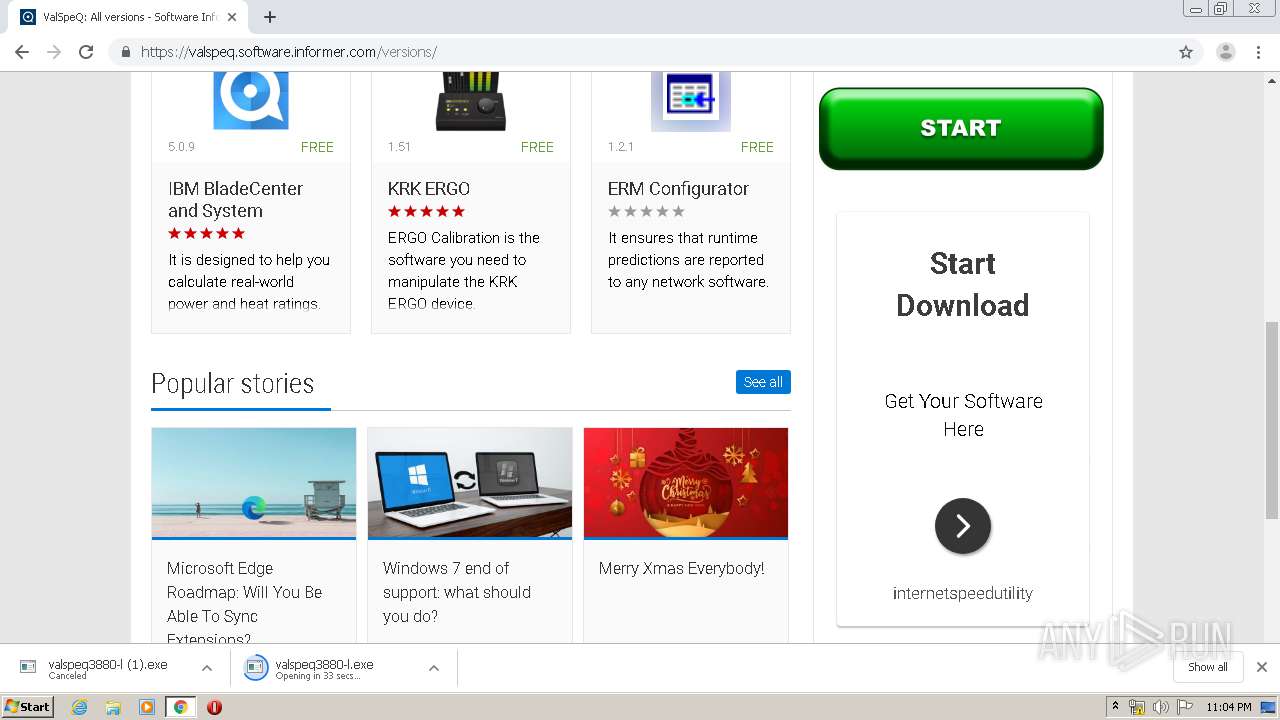
Task: Open Windows 7 end of support thumbnail
Action: [470, 483]
